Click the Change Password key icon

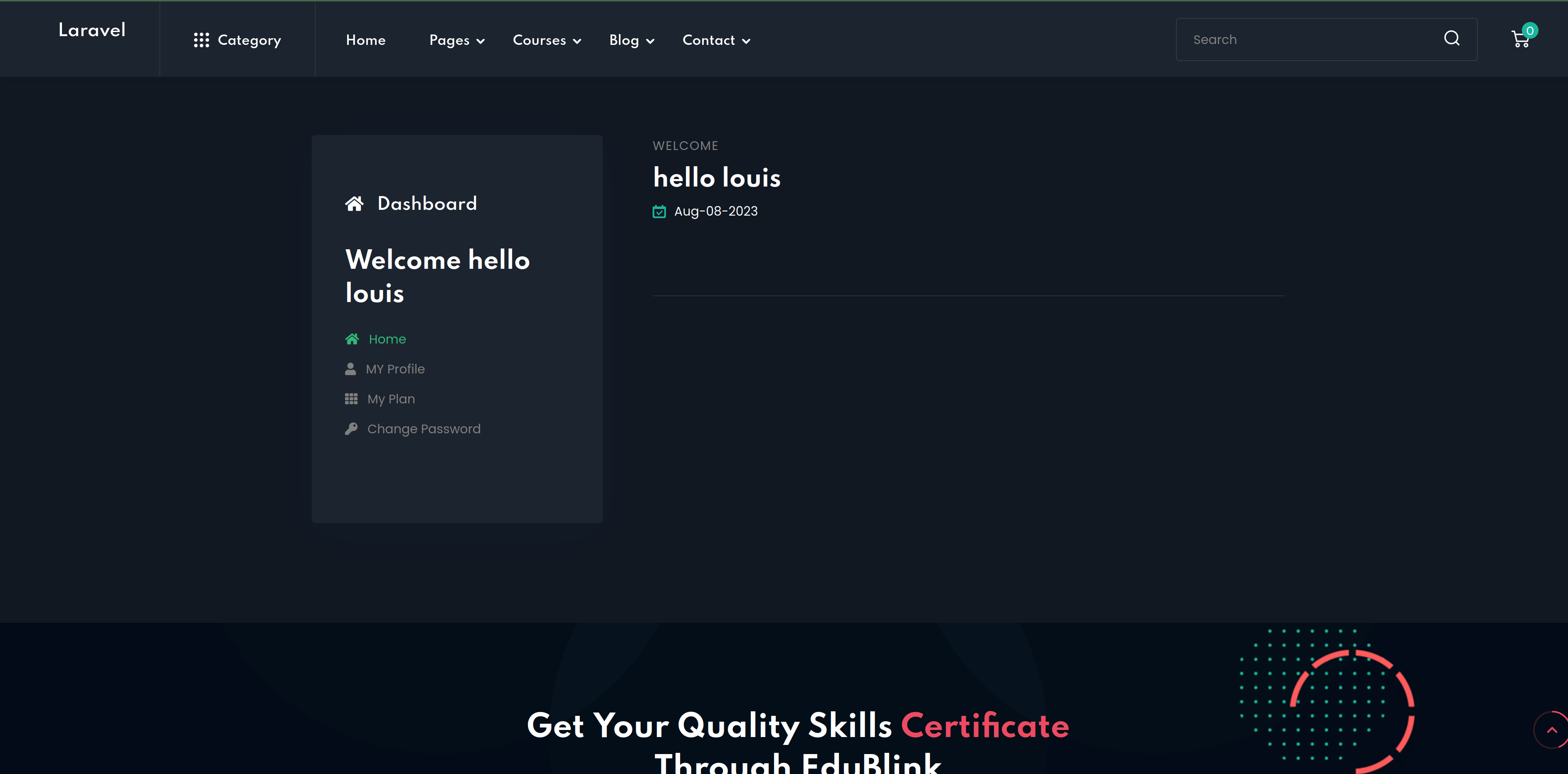point(351,429)
